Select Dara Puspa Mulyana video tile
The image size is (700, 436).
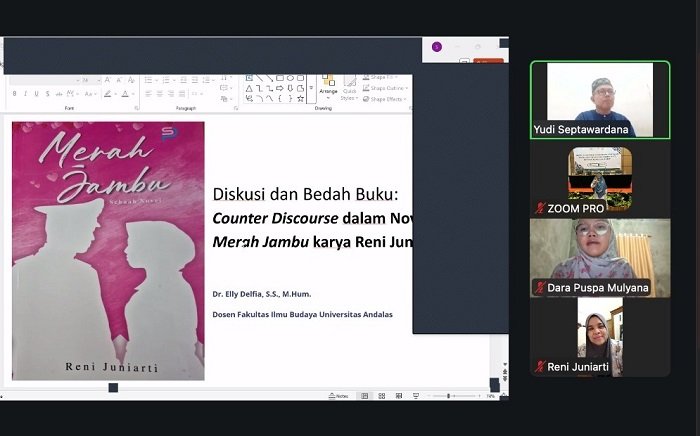[x=600, y=258]
